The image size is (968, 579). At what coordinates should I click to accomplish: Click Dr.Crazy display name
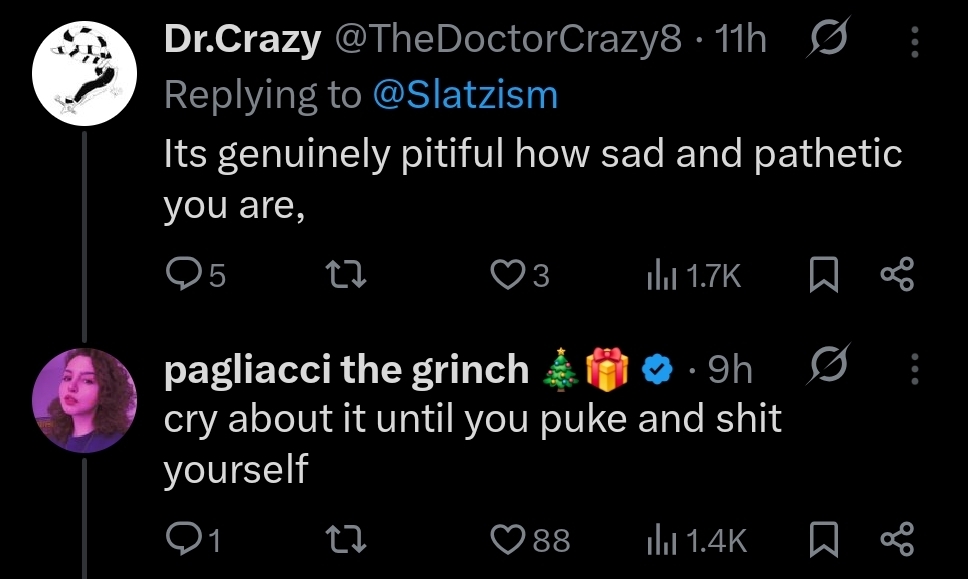(242, 41)
